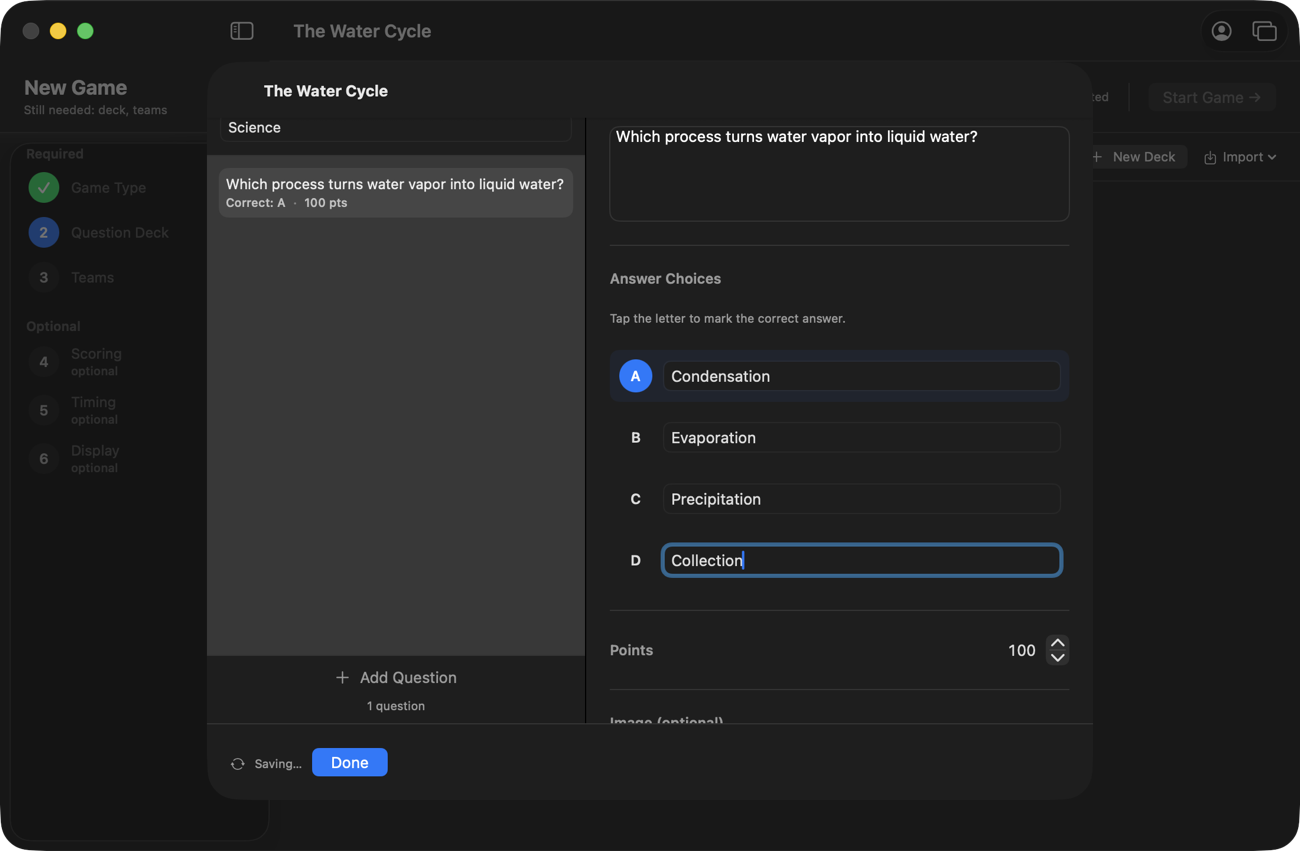Open the Import dropdown chevron
Viewport: 1300px width, 851px height.
tap(1272, 157)
